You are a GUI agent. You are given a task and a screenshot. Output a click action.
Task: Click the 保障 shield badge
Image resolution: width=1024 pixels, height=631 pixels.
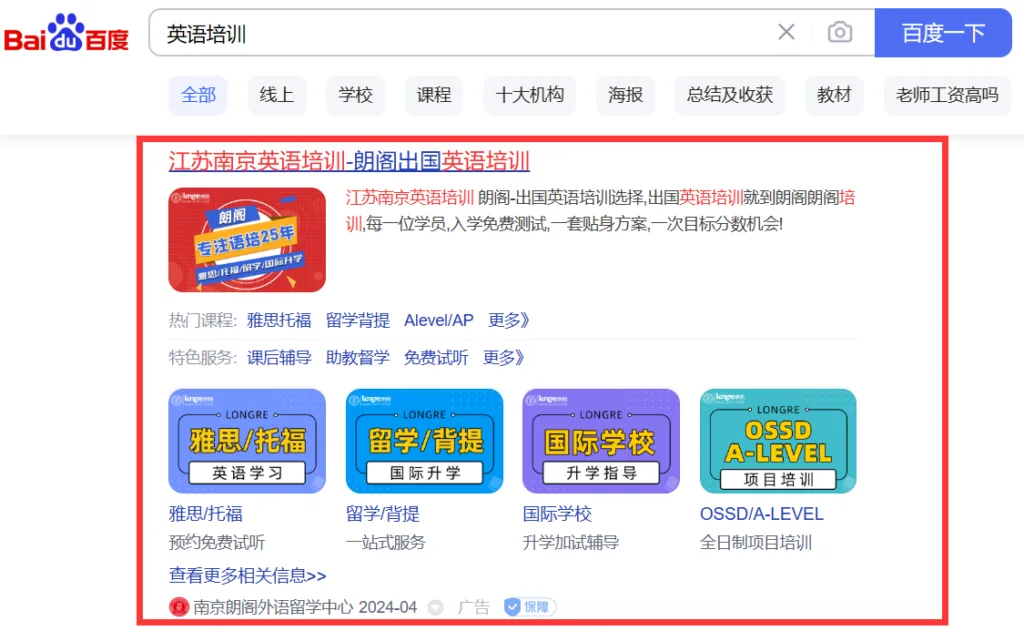click(530, 607)
